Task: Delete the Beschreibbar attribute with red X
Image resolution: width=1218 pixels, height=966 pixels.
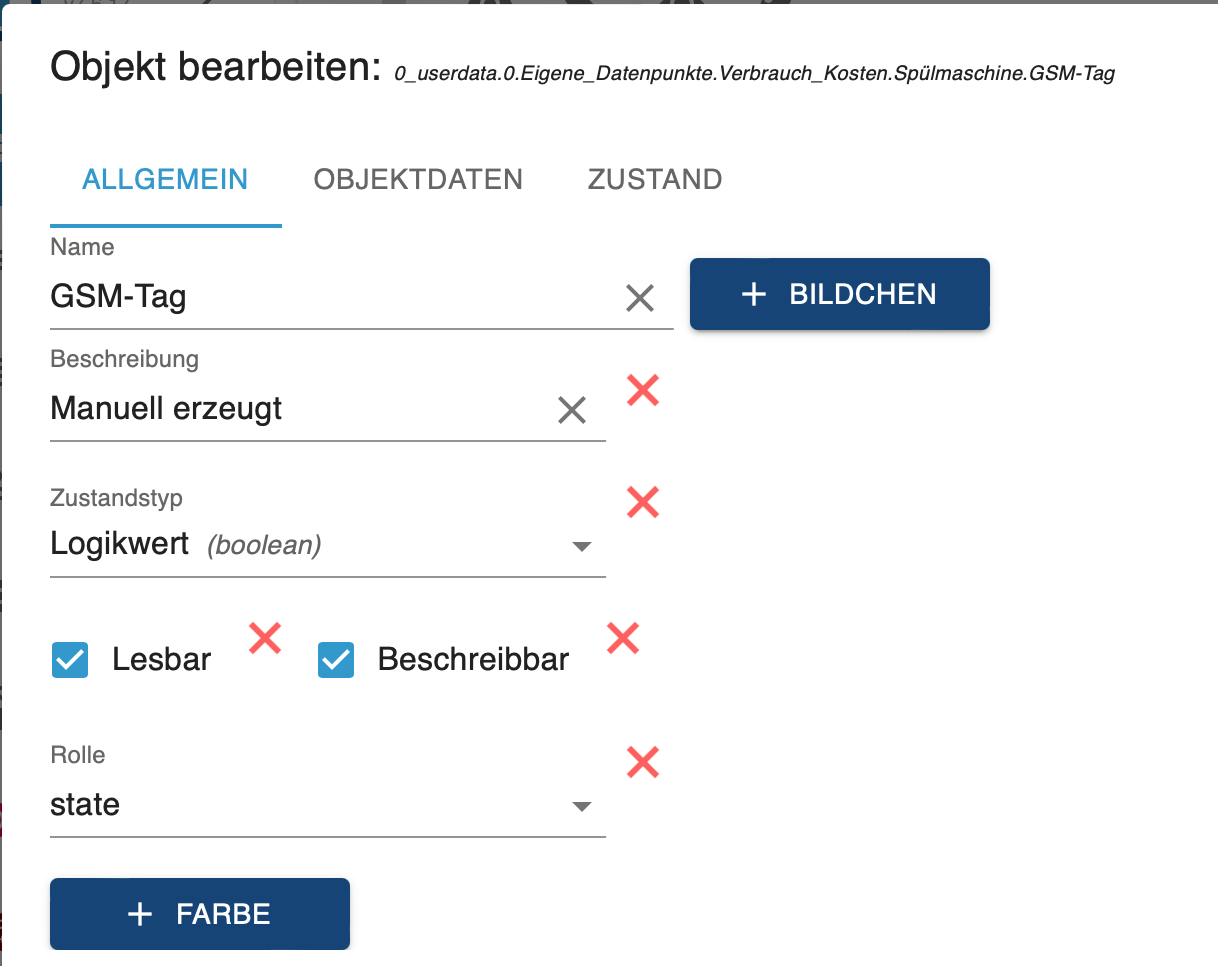Action: 623,638
